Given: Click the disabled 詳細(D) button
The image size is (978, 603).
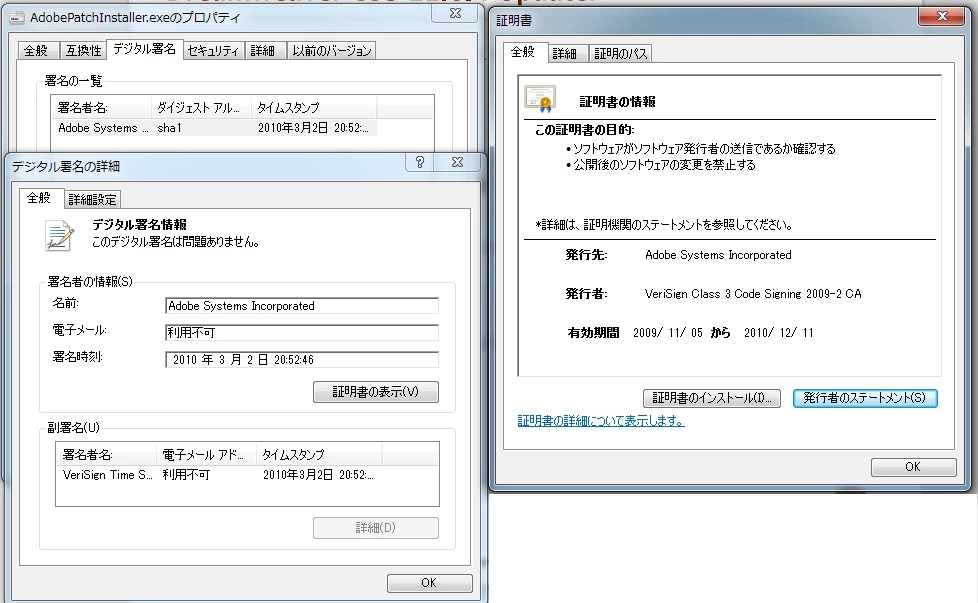Looking at the screenshot, I should click(375, 528).
